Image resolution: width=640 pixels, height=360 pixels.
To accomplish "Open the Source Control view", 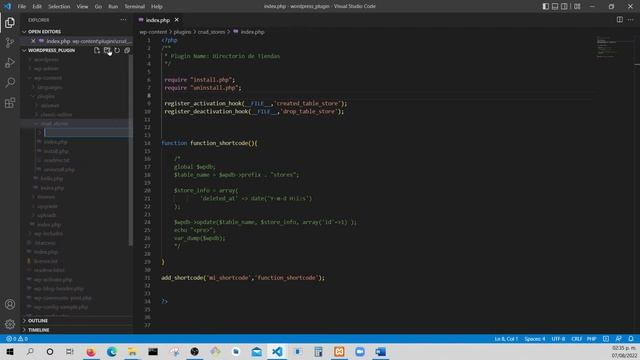I will 10,43.
